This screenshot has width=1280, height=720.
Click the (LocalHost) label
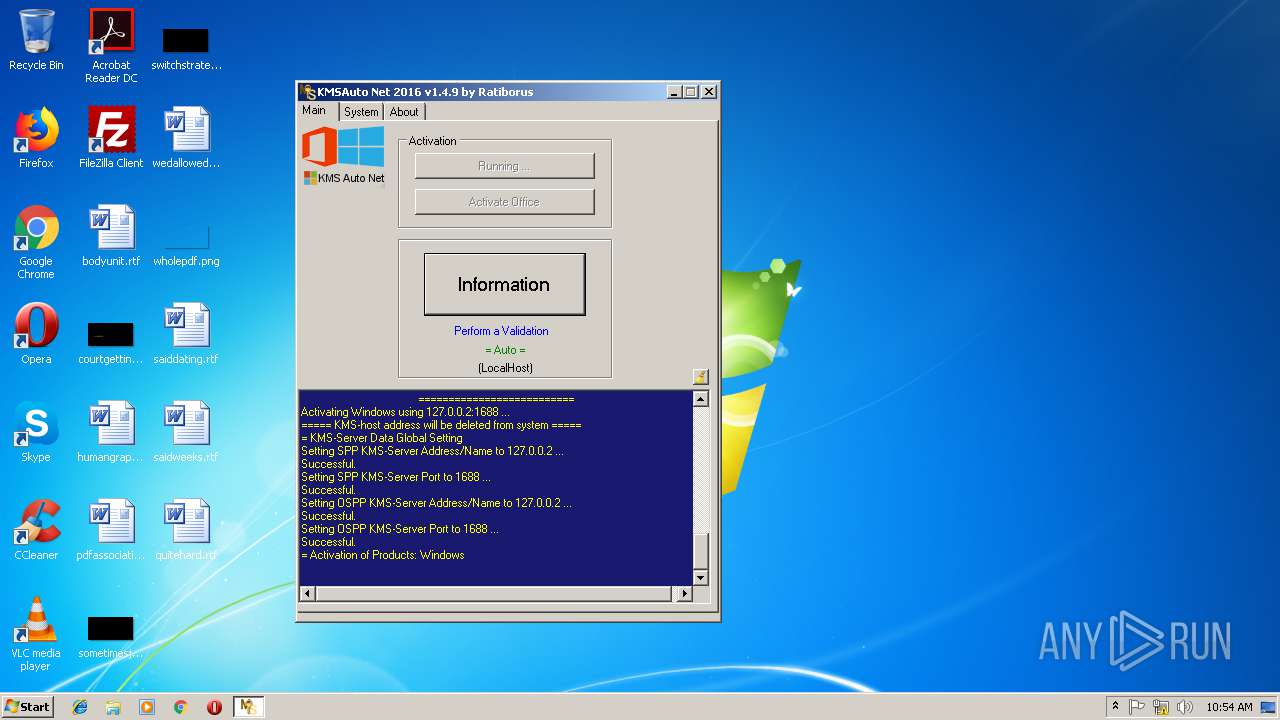(x=505, y=368)
